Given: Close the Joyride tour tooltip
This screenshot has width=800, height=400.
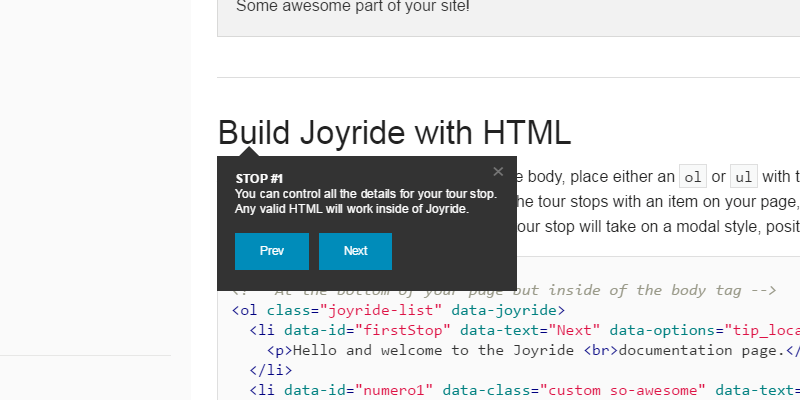Looking at the screenshot, I should tap(498, 171).
